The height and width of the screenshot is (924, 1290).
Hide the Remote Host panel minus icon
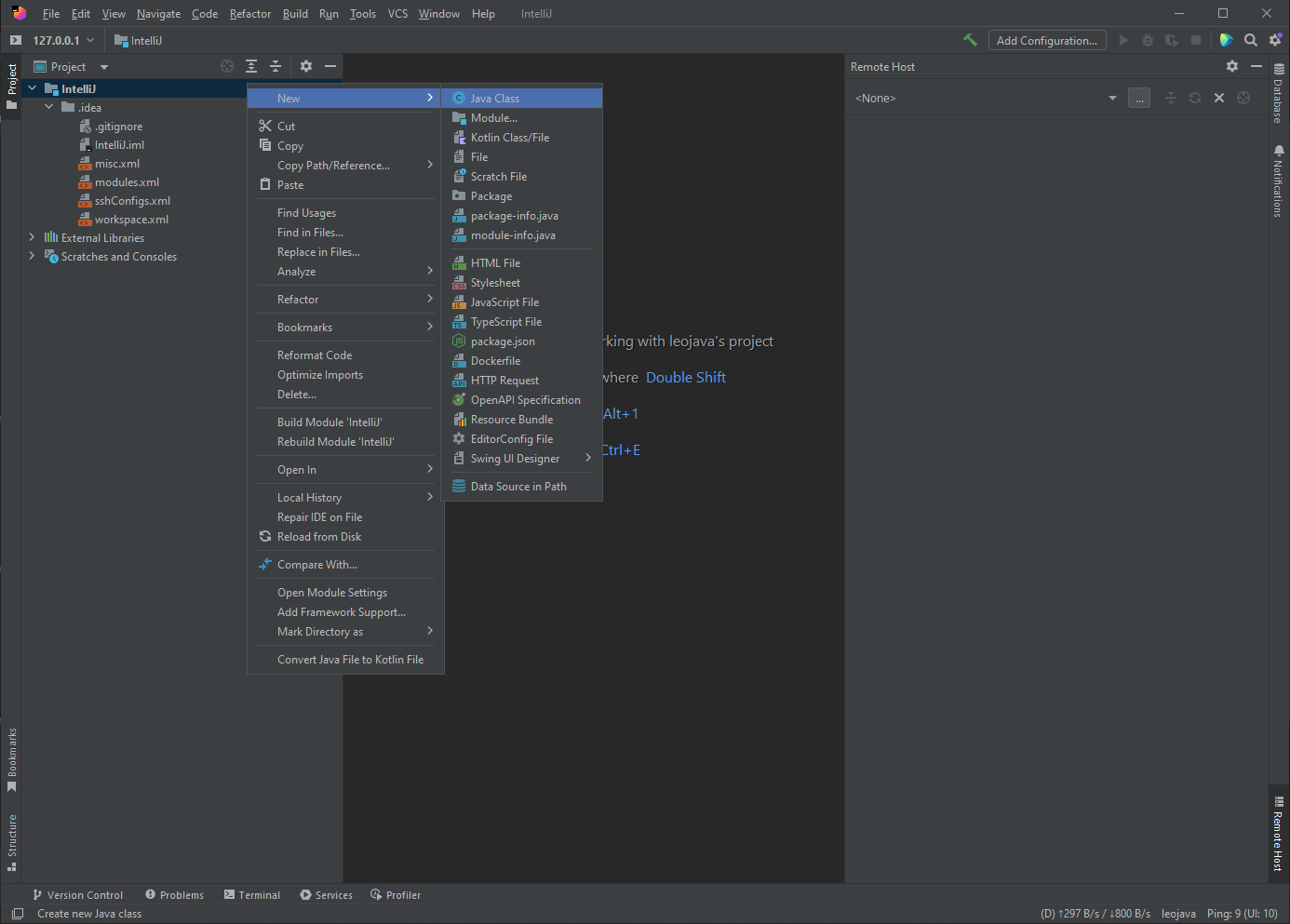pyautogui.click(x=1256, y=66)
